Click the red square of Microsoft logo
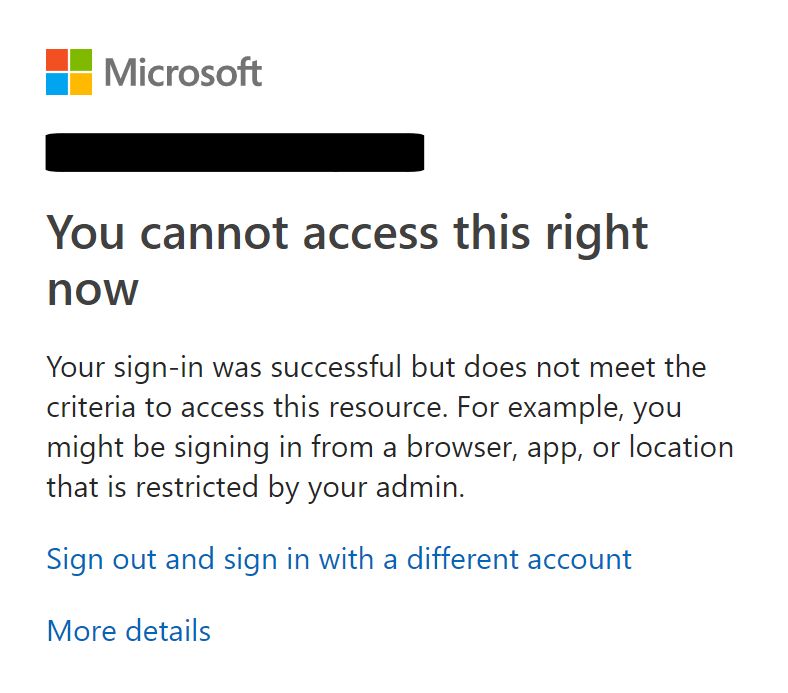Screen dimensions: 788x693 tap(57, 60)
